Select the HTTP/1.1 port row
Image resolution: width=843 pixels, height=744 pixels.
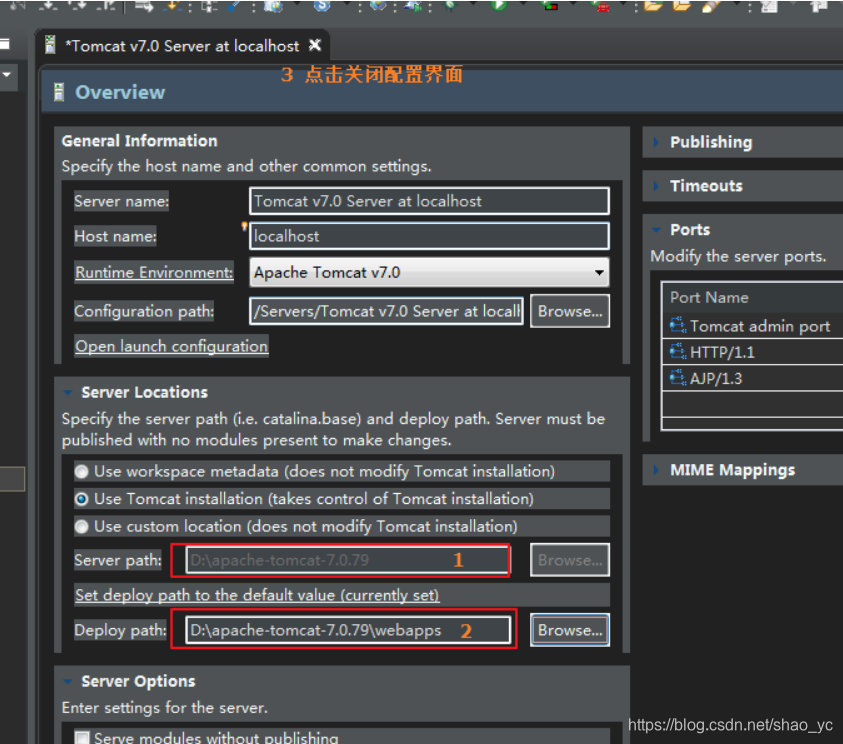(x=753, y=352)
